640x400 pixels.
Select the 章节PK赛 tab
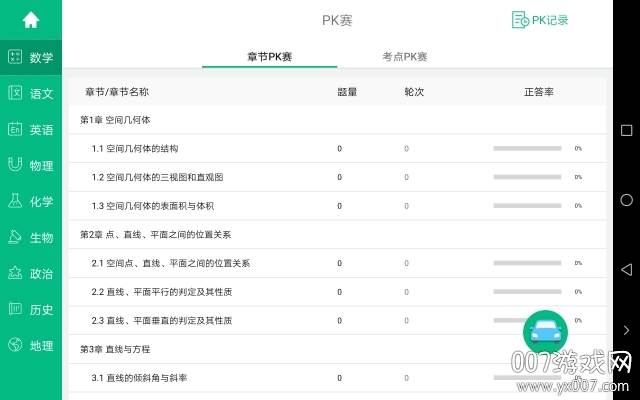(269, 57)
